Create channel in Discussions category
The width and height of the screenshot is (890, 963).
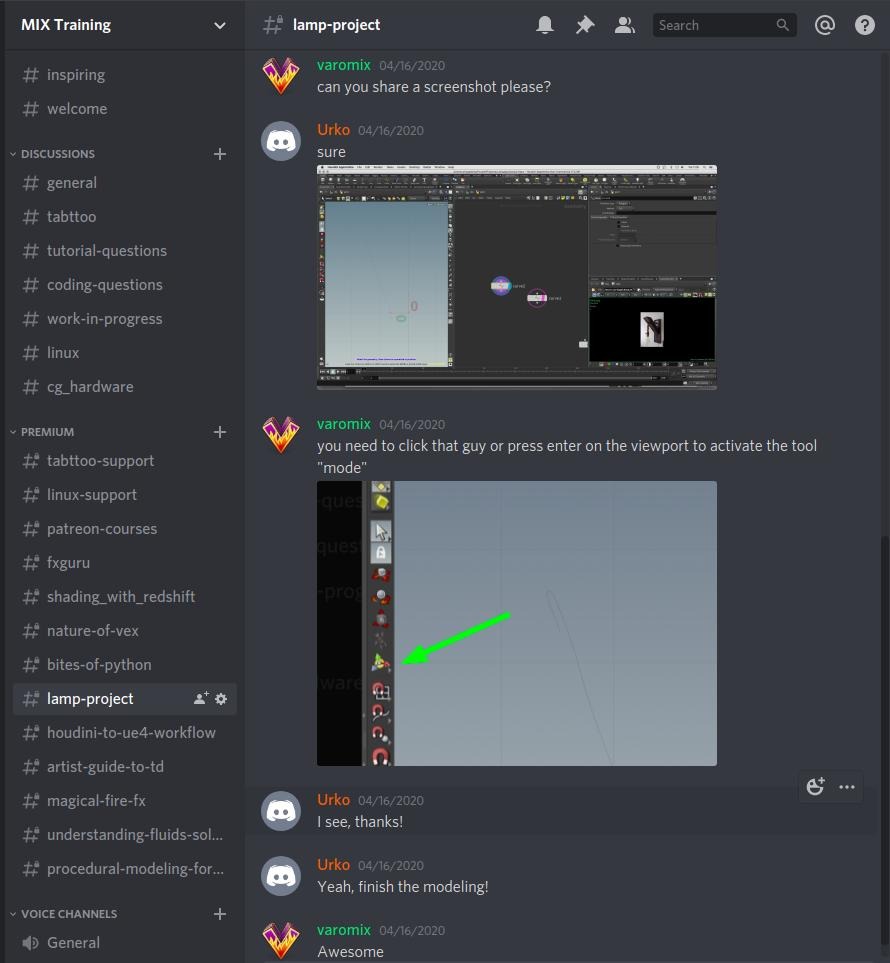(x=220, y=154)
